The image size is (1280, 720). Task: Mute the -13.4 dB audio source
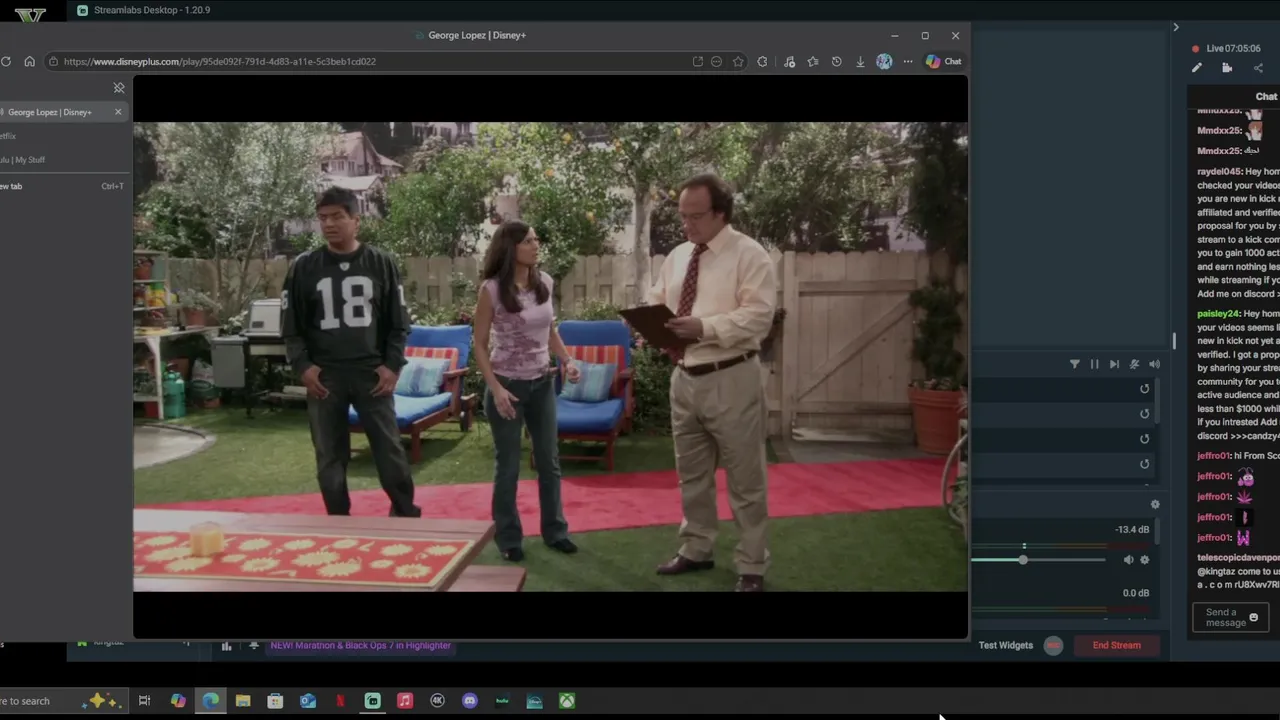coord(1128,560)
